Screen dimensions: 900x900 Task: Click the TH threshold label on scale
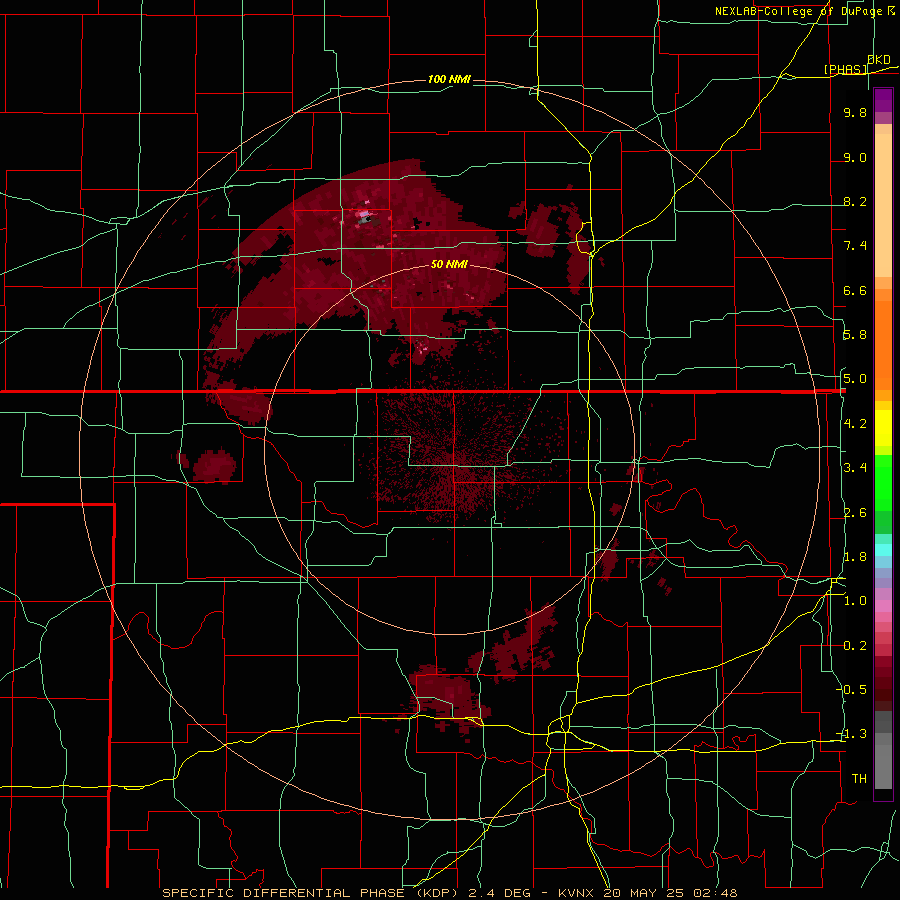coord(859,778)
